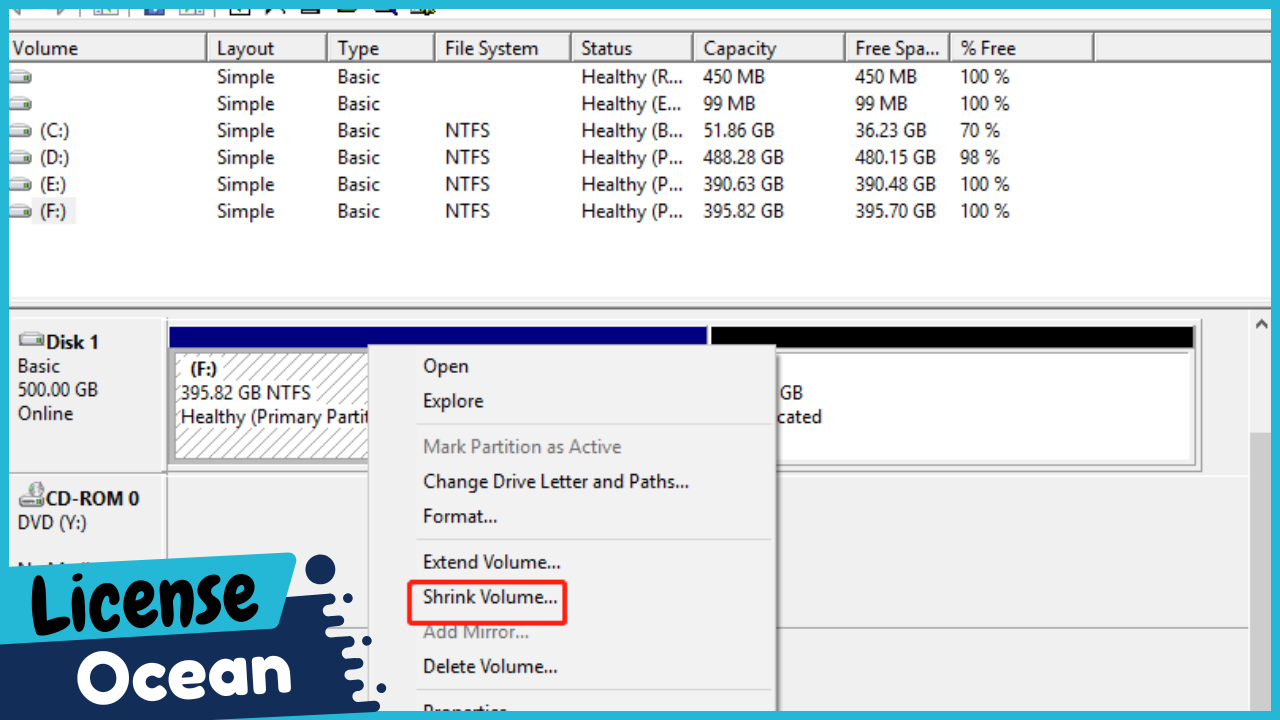Open Change Drive Letter and Paths
The image size is (1280, 720).
(x=556, y=481)
